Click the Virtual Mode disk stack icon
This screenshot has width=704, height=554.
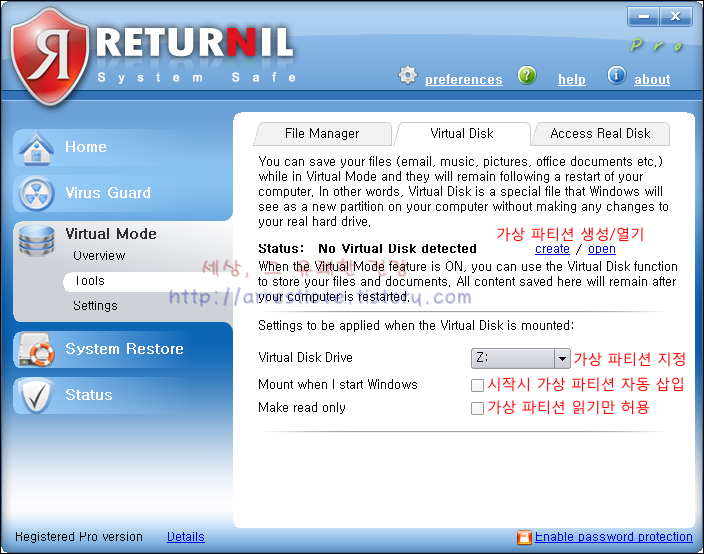tap(36, 240)
